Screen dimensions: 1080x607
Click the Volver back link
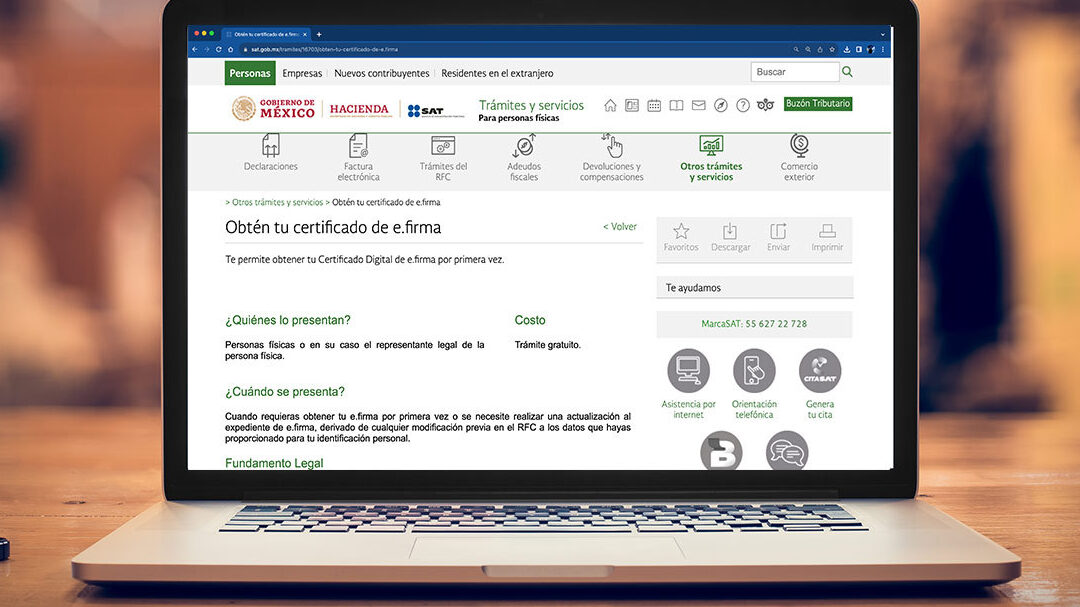coord(620,227)
